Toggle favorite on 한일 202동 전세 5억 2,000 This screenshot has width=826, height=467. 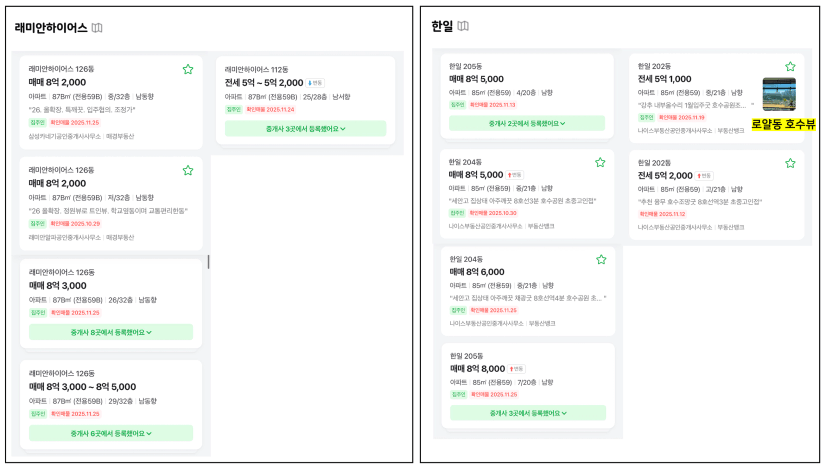pyautogui.click(x=790, y=163)
